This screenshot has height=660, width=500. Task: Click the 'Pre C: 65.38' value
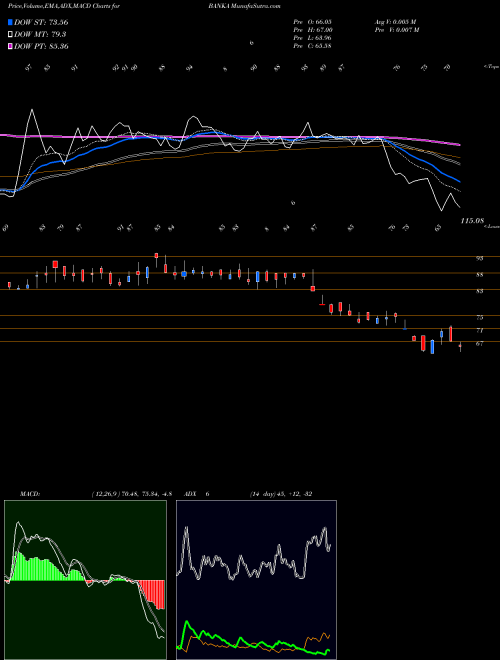click(313, 46)
